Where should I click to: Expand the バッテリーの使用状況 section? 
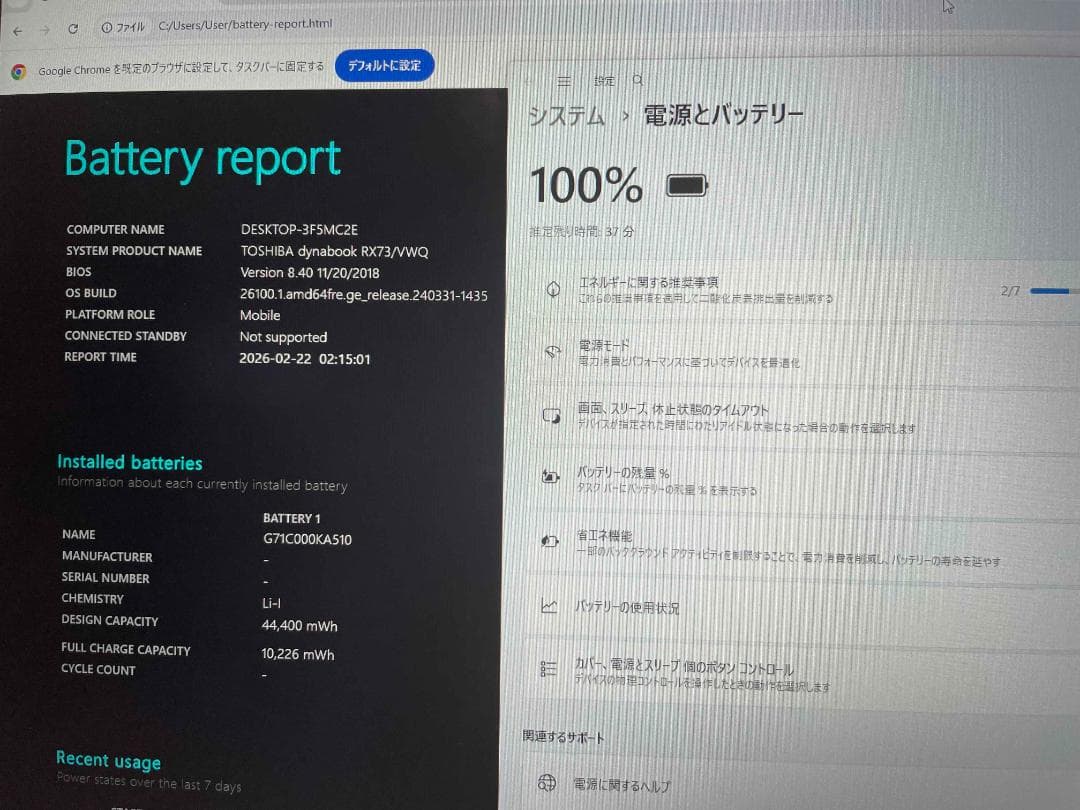pyautogui.click(x=802, y=608)
